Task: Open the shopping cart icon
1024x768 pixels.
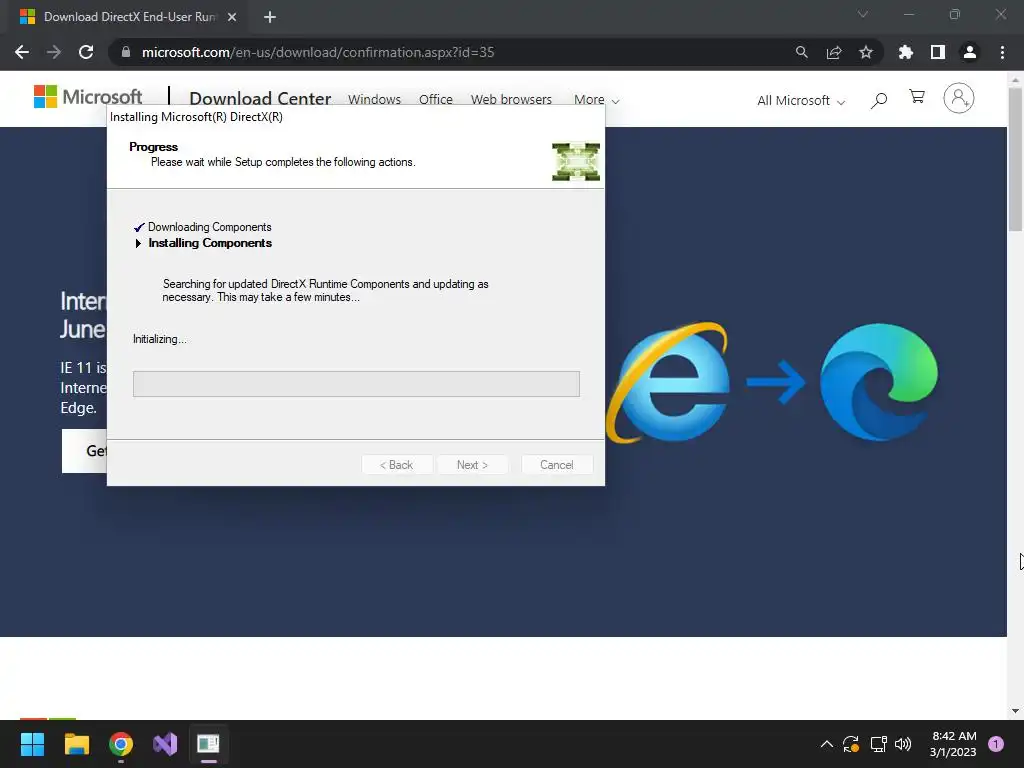Action: point(917,97)
